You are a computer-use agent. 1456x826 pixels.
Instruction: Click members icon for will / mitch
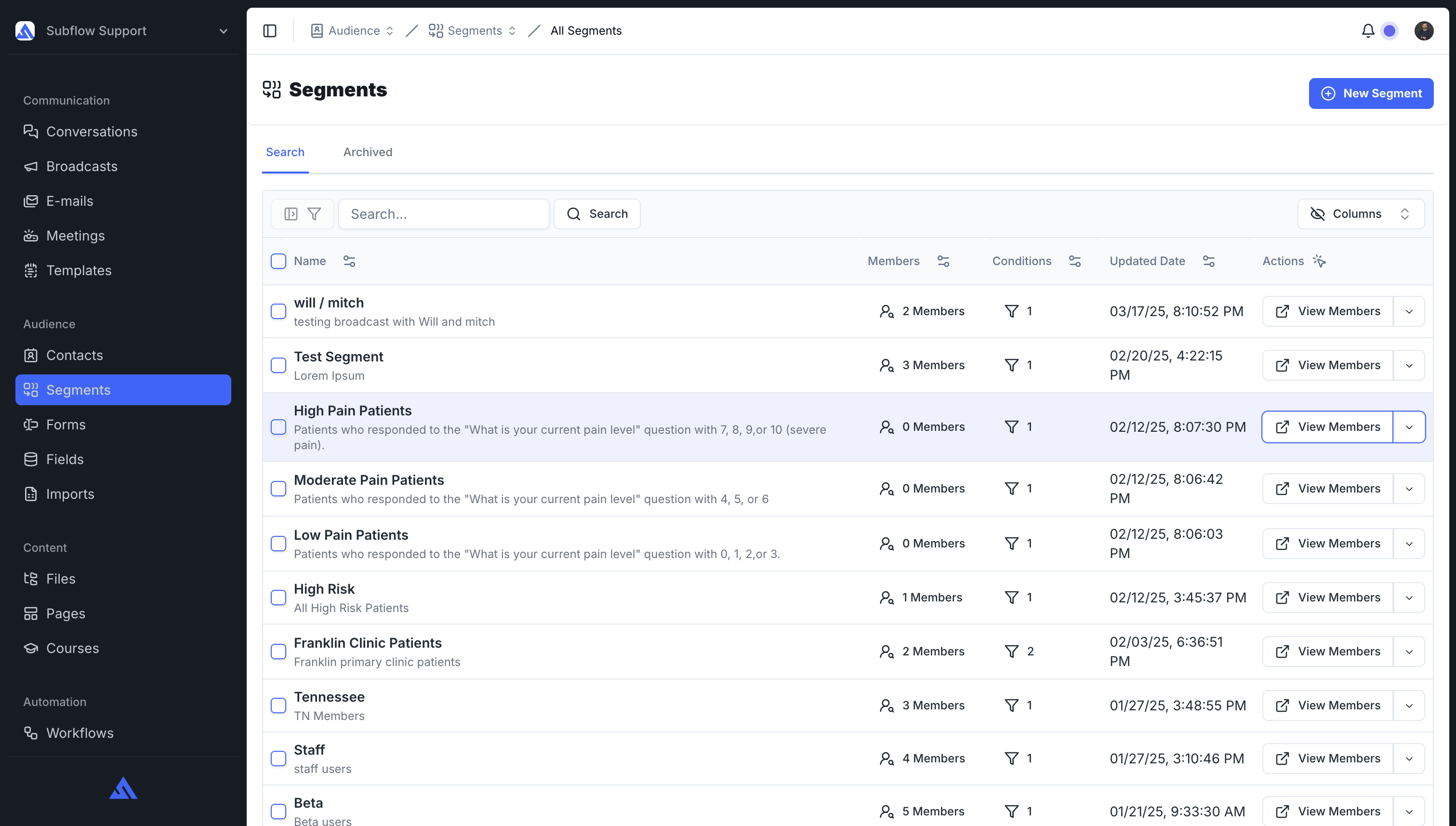[887, 311]
